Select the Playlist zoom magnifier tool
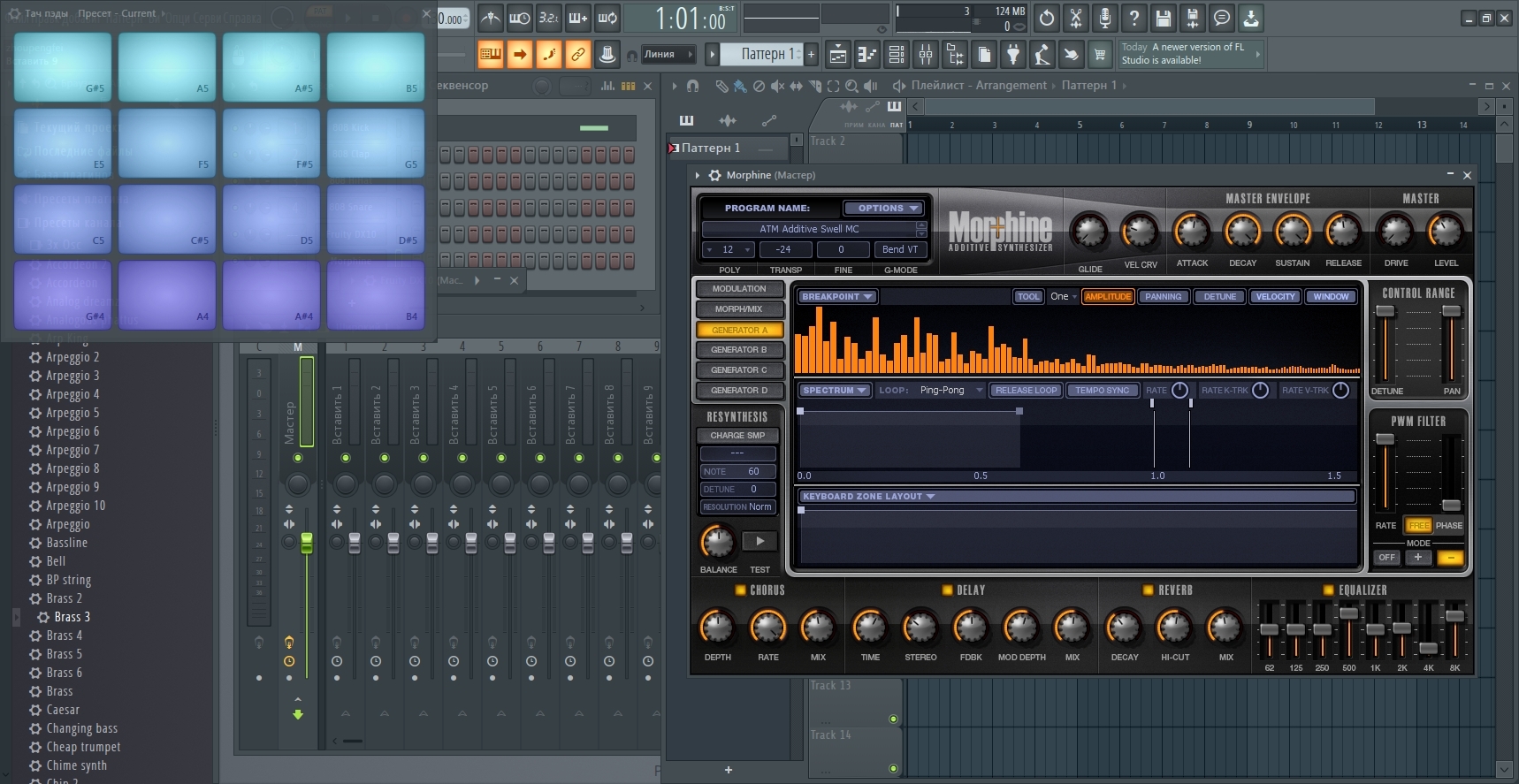The height and width of the screenshot is (784, 1519). click(x=851, y=86)
